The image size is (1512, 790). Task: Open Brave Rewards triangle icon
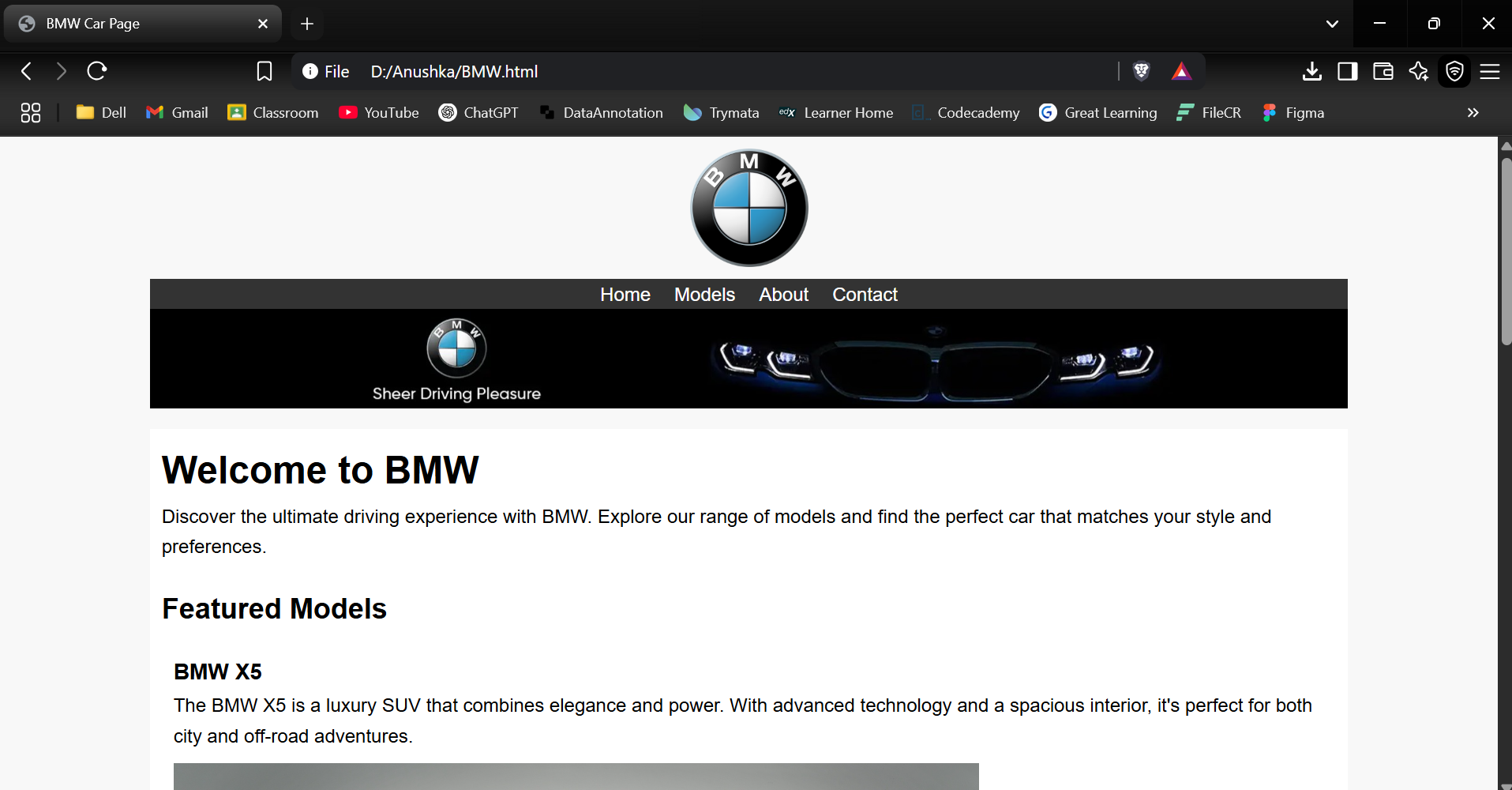pos(1181,71)
